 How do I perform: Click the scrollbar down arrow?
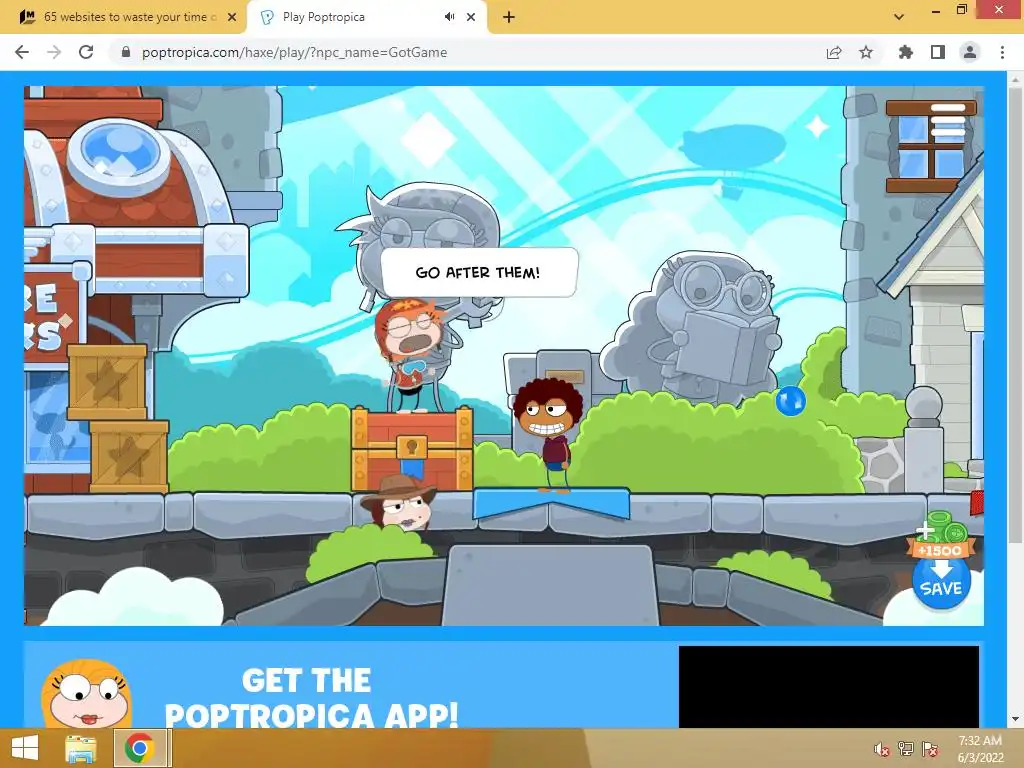click(1015, 720)
